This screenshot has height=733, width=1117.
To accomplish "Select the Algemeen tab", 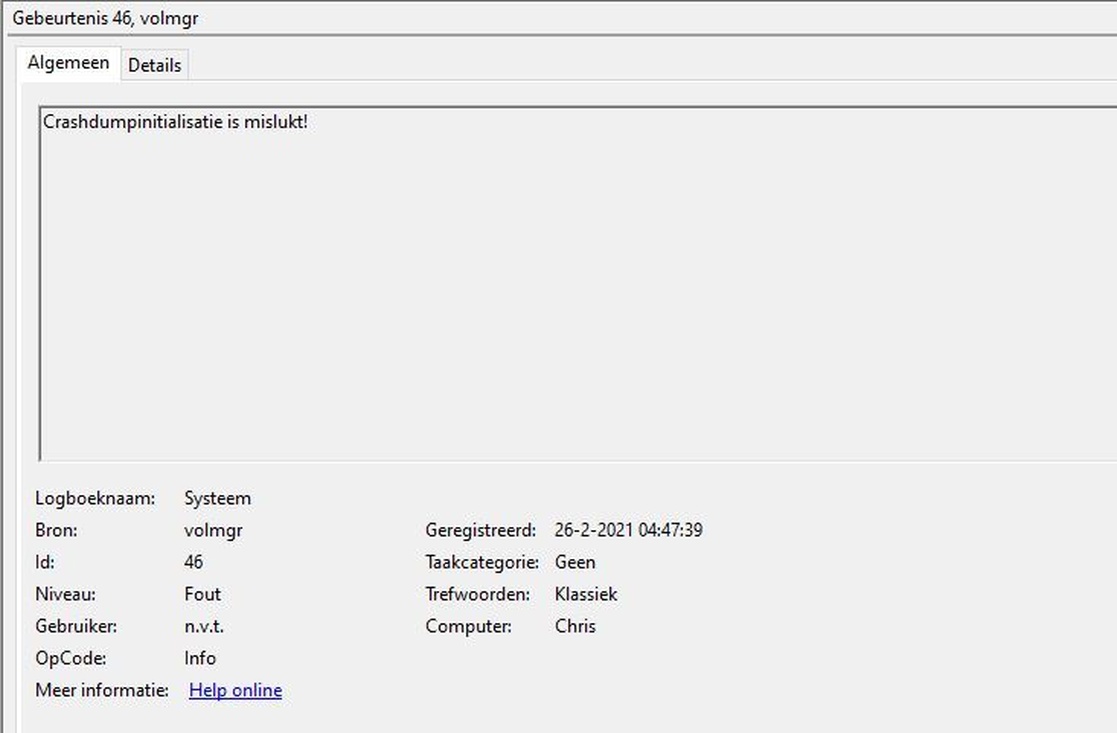I will (68, 63).
